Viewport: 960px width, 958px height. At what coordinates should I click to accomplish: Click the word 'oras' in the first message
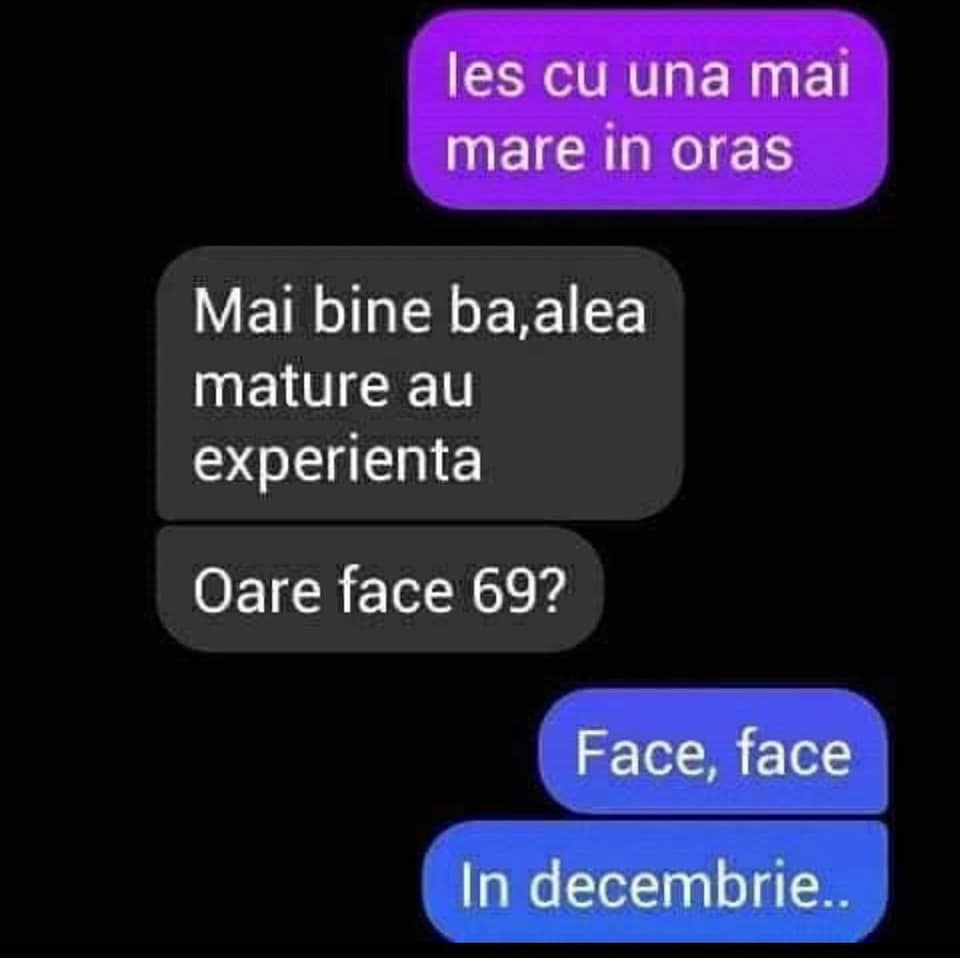click(732, 151)
